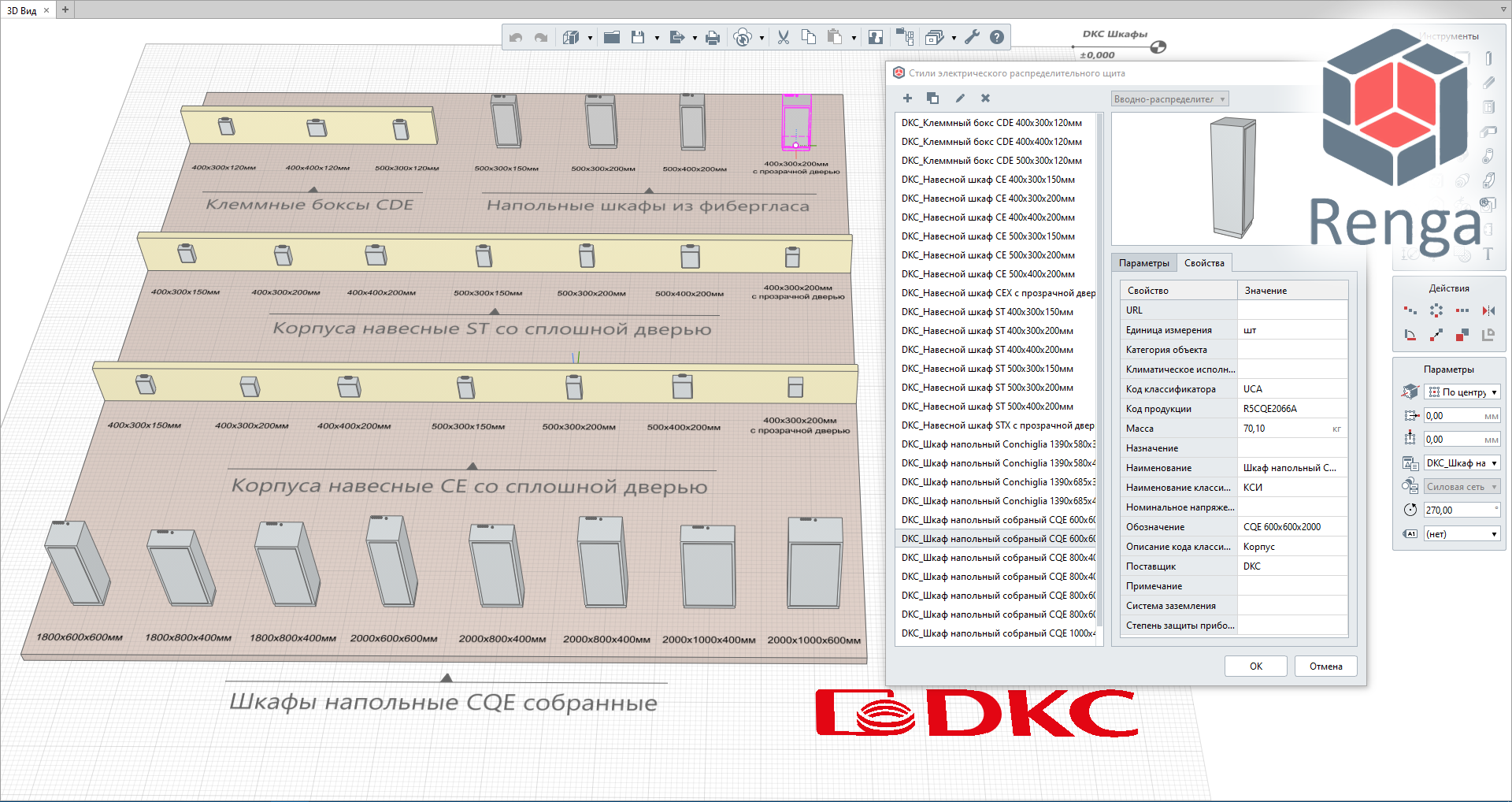Switch to the 'Свойства' tab
This screenshot has width=1512, height=802.
click(x=1204, y=263)
